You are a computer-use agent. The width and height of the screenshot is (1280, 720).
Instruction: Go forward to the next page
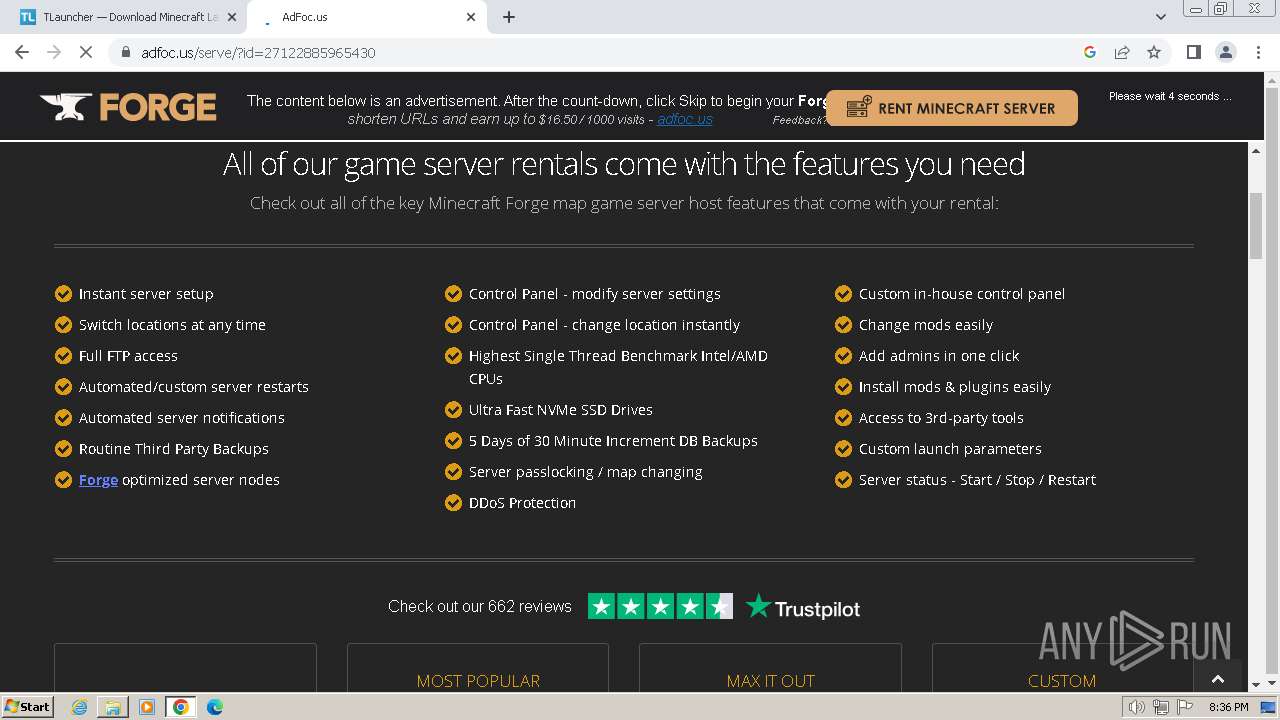click(54, 52)
